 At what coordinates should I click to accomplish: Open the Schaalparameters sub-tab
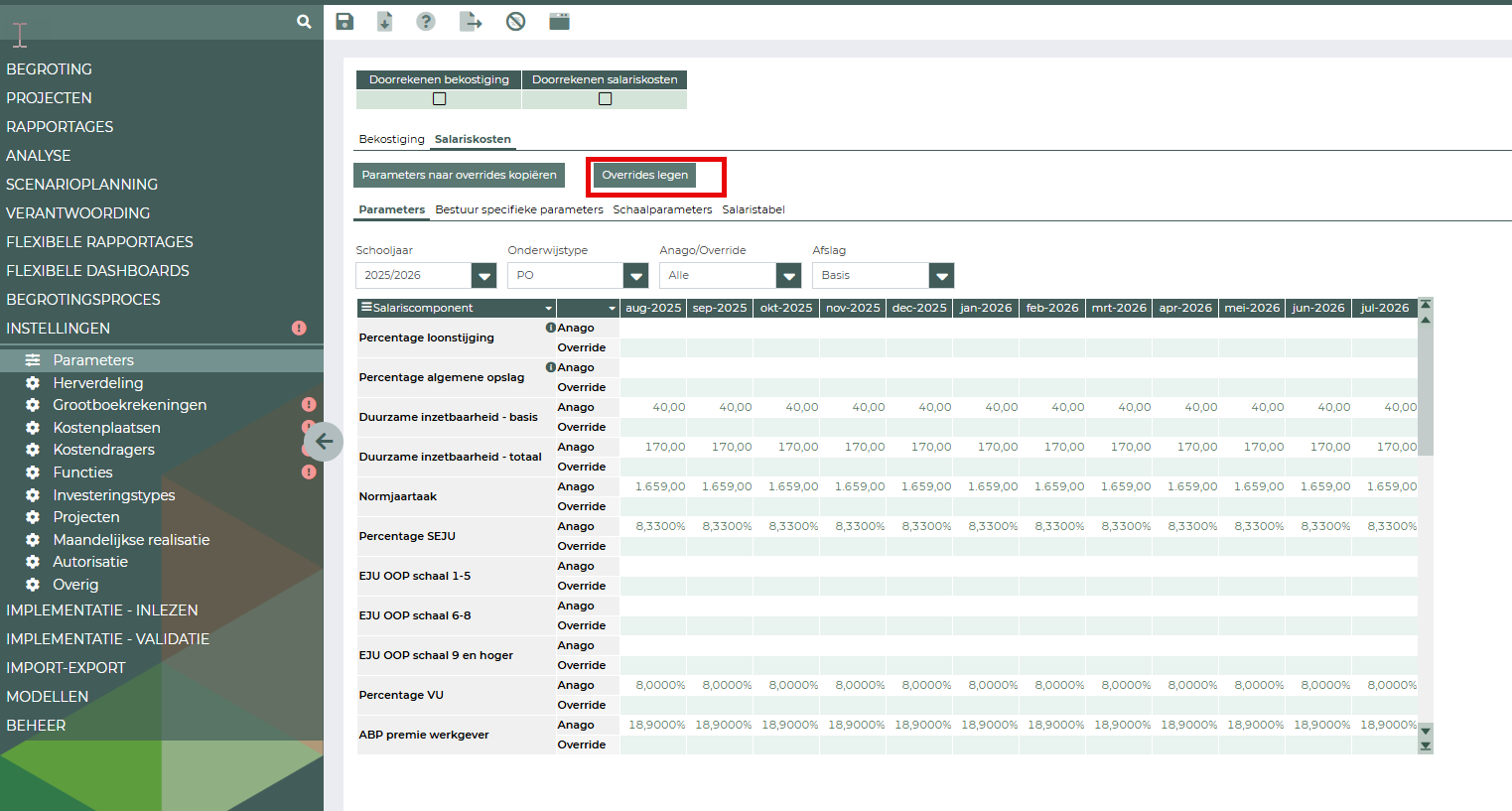(662, 209)
